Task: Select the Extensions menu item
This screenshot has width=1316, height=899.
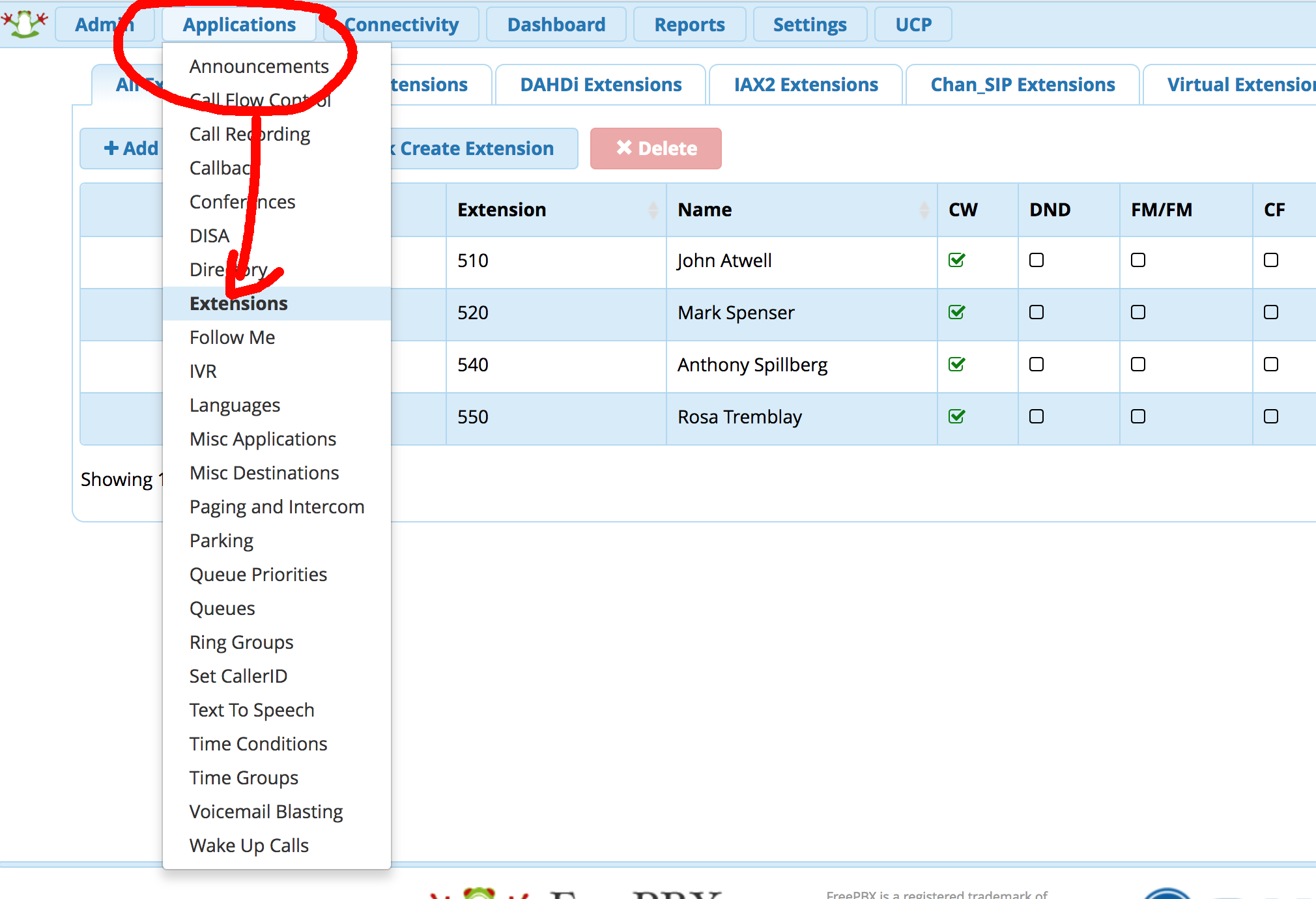Action: (238, 303)
